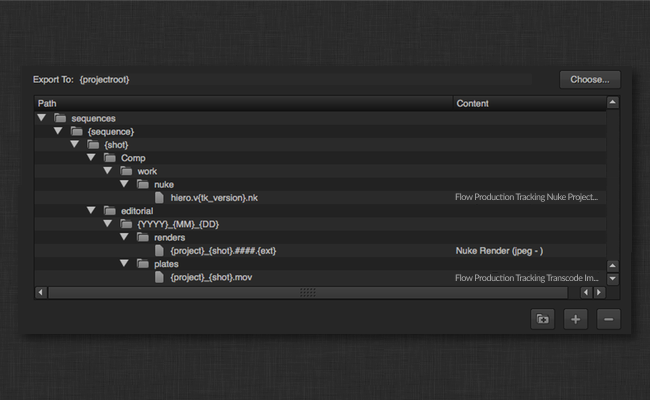650x400 pixels.
Task: Click the new folder icon button
Action: [x=543, y=319]
